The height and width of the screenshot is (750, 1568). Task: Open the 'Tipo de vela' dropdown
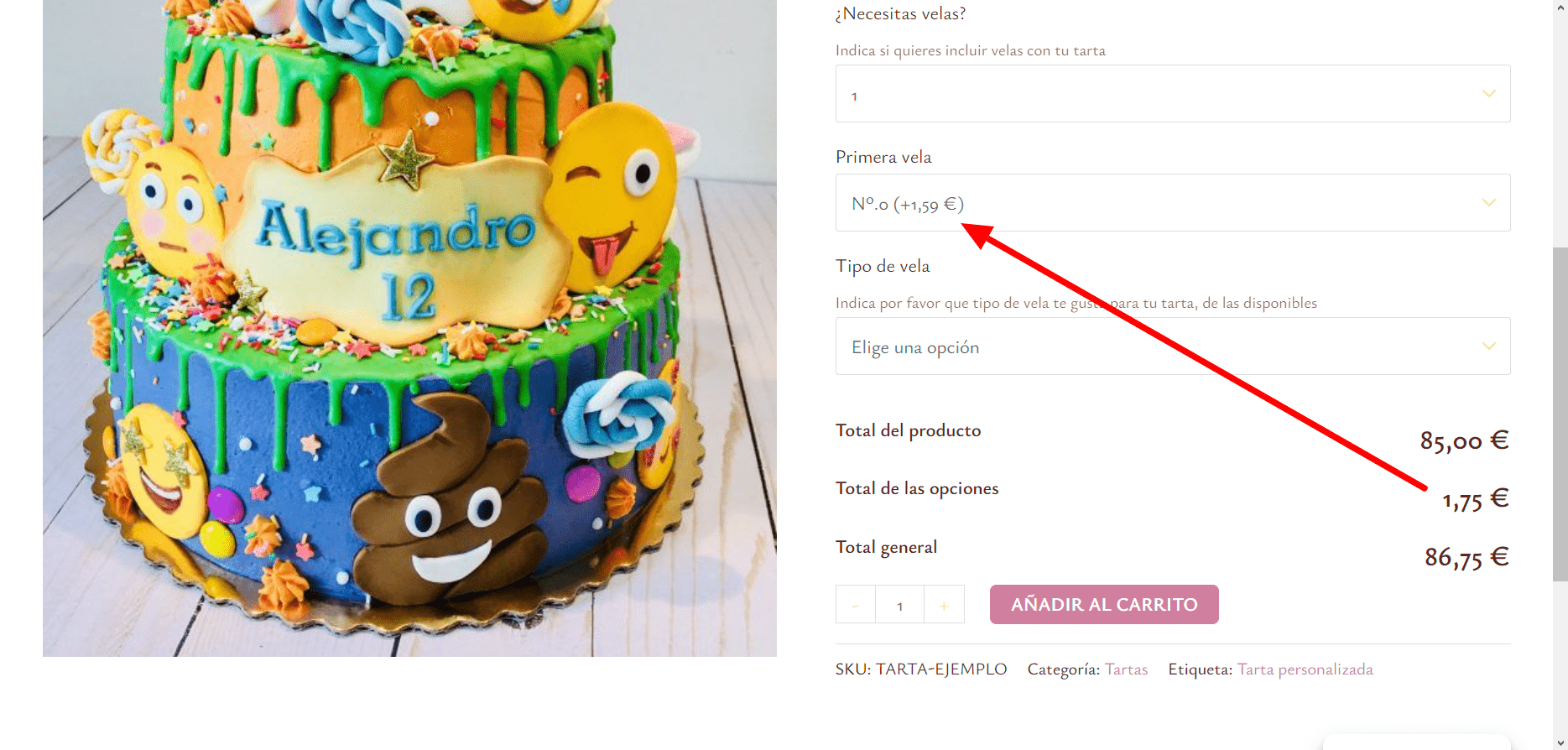tap(1173, 346)
